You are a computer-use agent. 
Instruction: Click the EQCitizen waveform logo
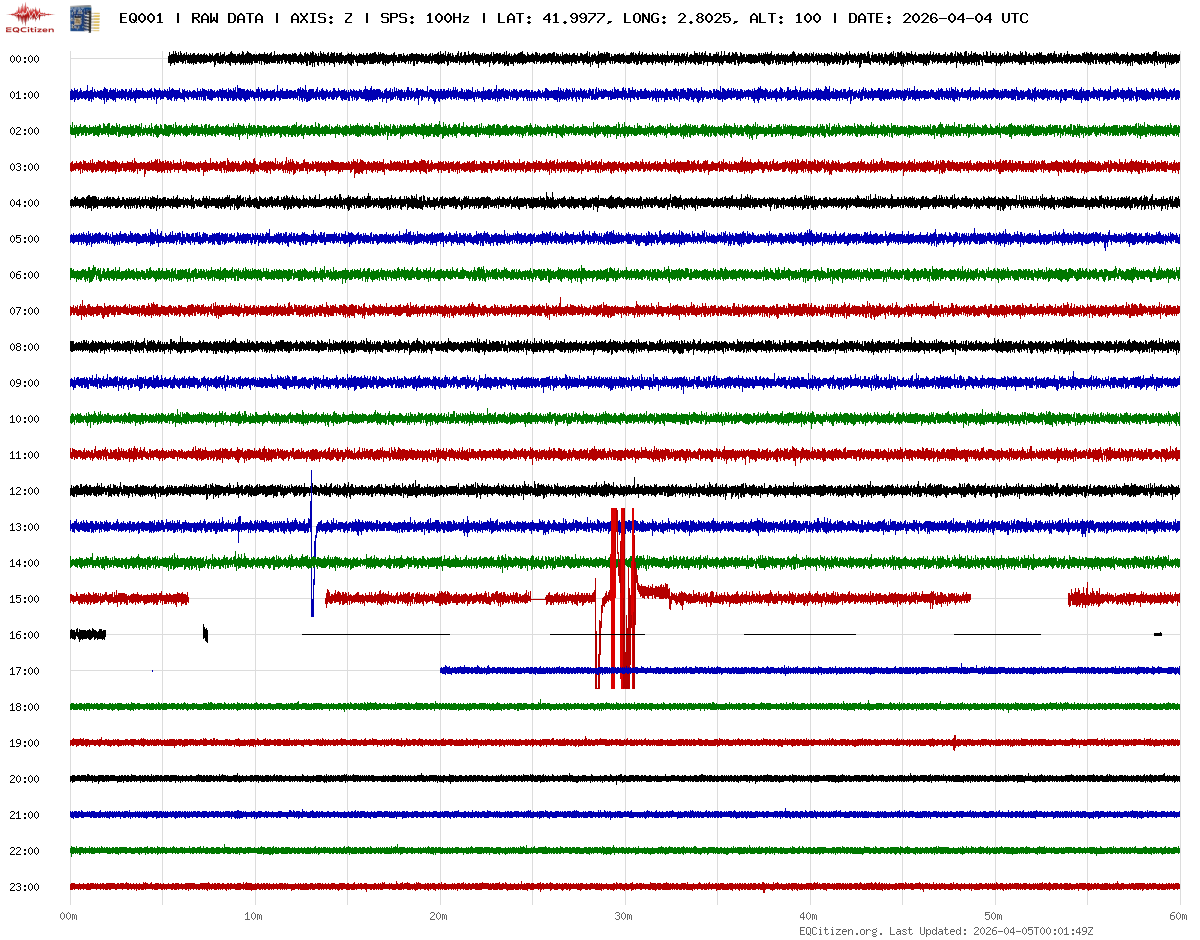point(30,17)
